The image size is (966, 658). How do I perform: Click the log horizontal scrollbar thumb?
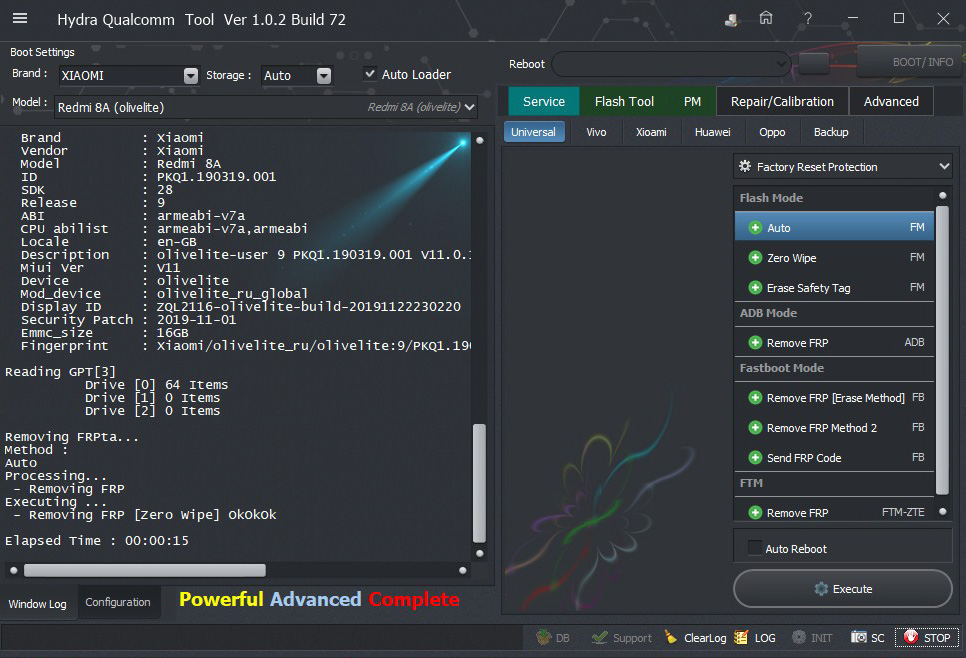click(x=144, y=570)
